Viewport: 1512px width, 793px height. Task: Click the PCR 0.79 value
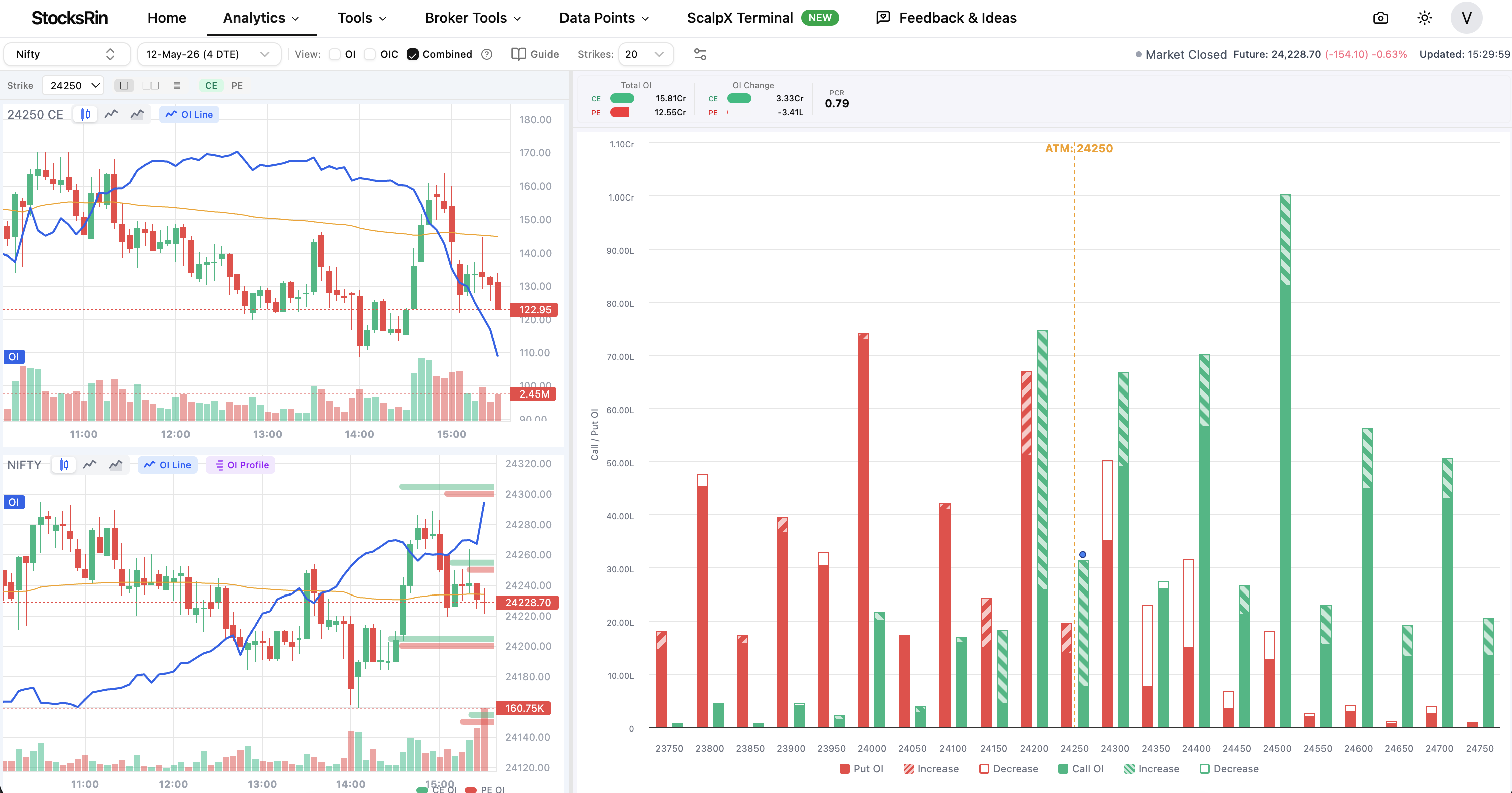point(836,103)
